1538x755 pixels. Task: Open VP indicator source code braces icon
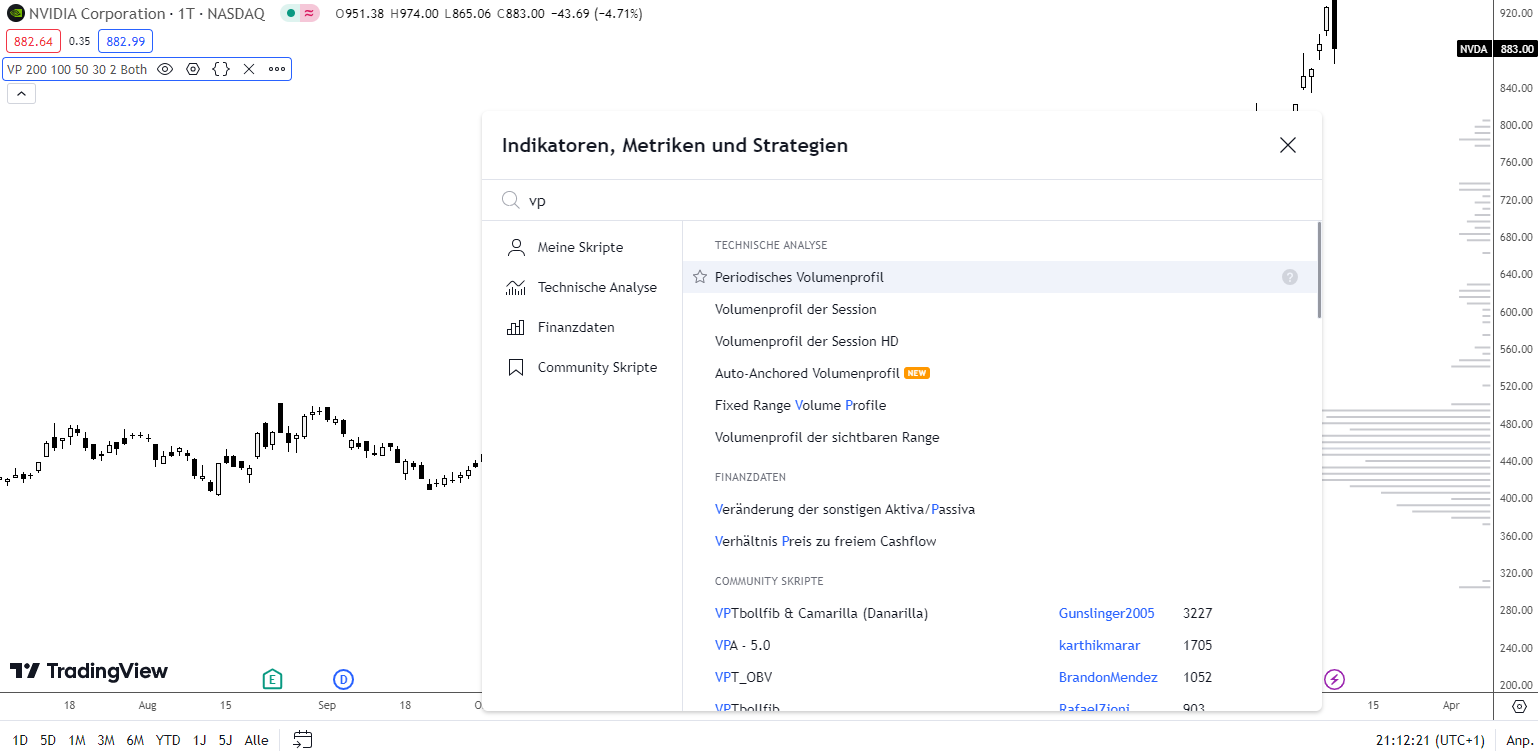pyautogui.click(x=221, y=69)
